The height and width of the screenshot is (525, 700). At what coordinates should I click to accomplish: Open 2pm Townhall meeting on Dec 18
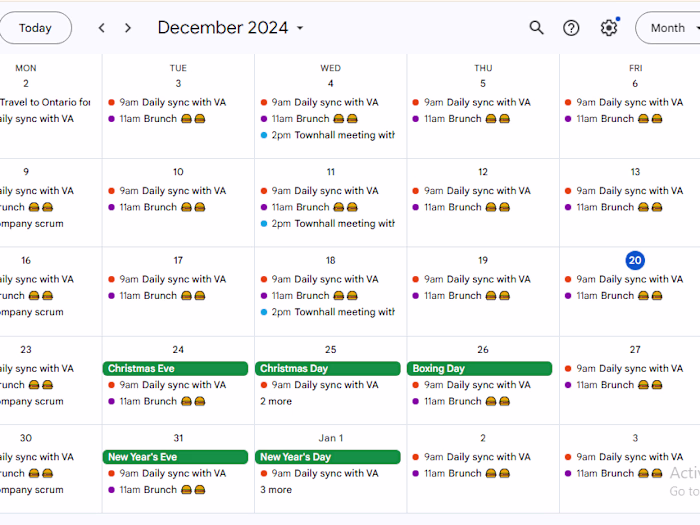click(328, 312)
